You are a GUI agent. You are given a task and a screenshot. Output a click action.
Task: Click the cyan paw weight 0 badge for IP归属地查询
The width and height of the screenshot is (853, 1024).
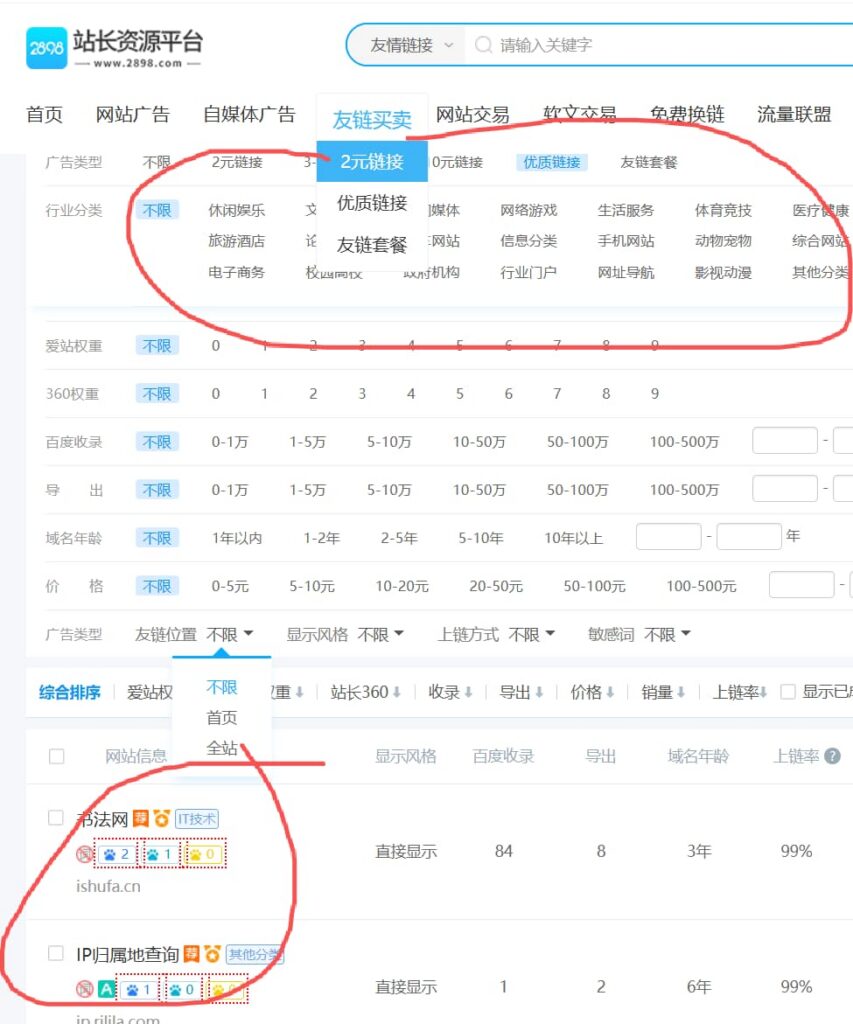(x=181, y=989)
